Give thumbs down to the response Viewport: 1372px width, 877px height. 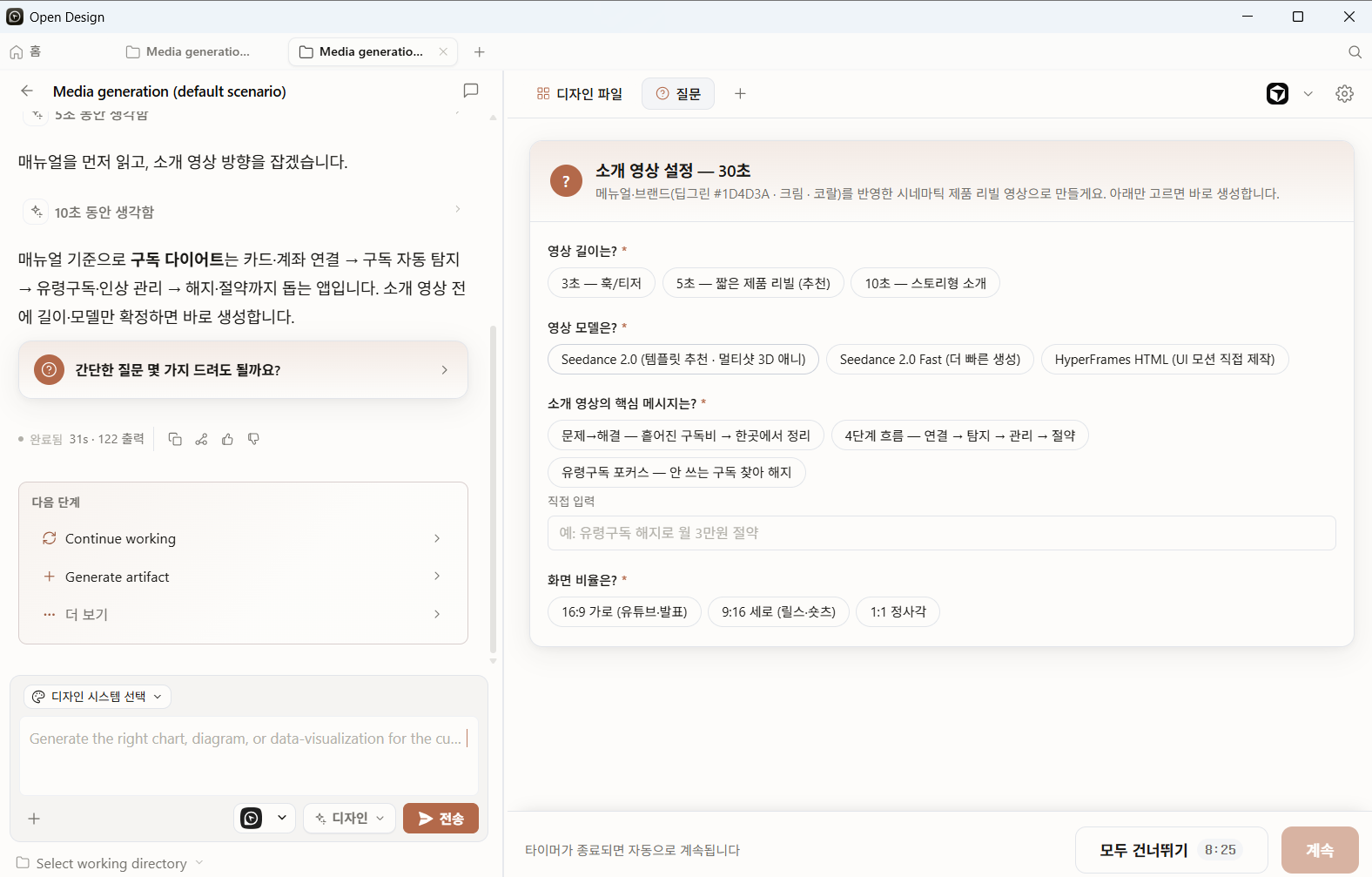coord(253,439)
